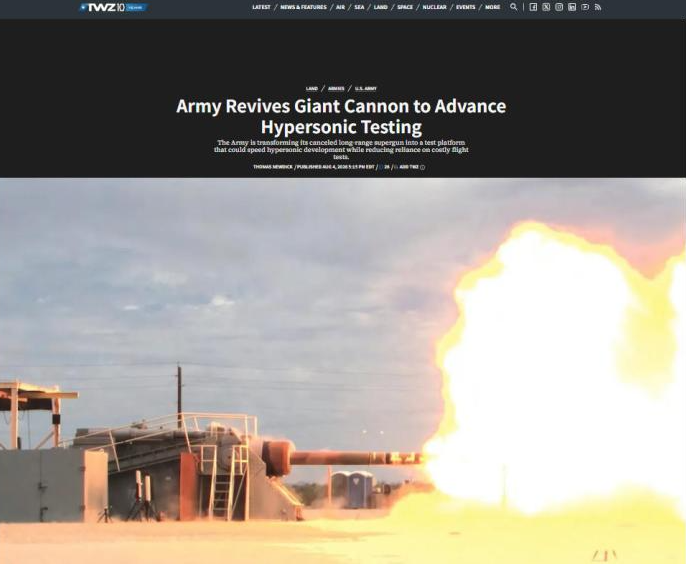686x565 pixels.
Task: Open TWZ X (Twitter) icon
Action: [546, 7]
